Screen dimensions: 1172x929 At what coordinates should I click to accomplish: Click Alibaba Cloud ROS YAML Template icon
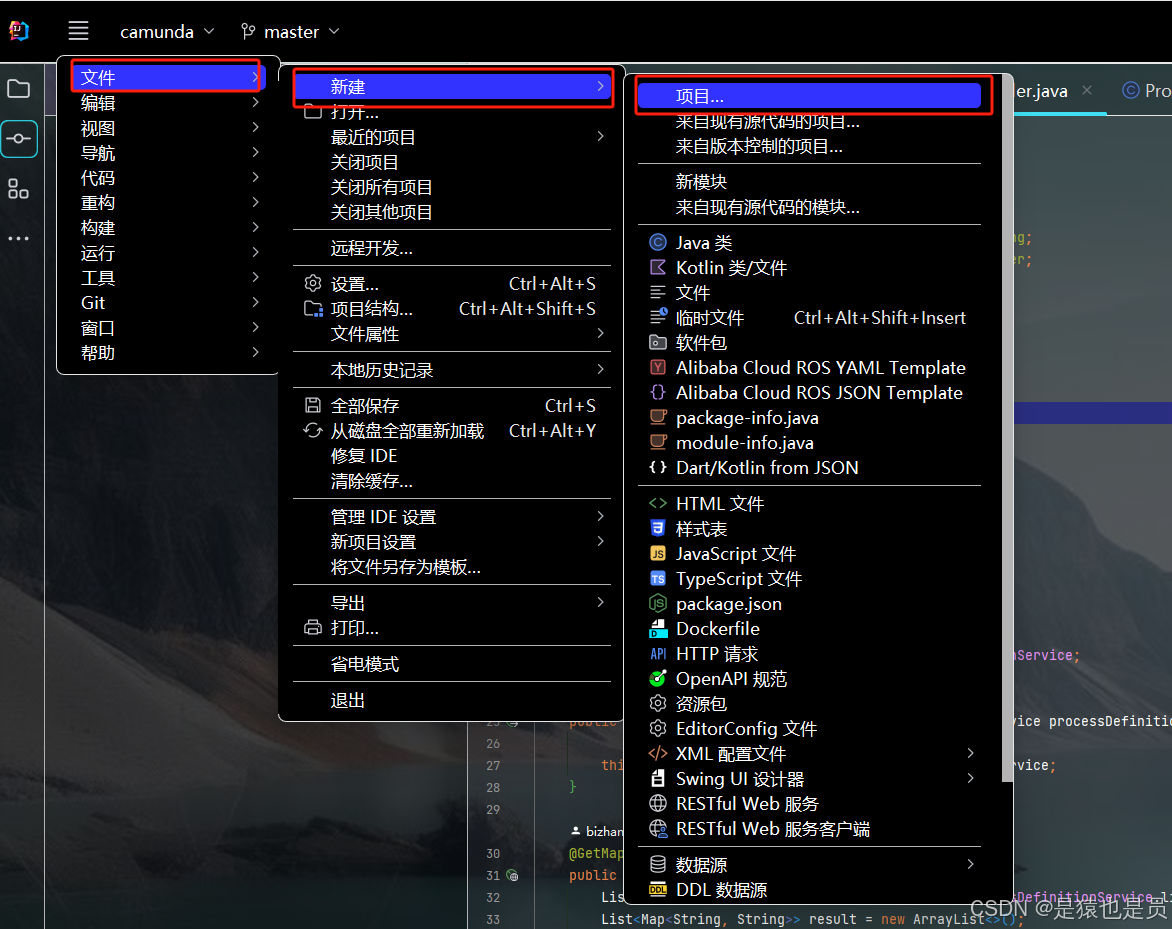658,367
